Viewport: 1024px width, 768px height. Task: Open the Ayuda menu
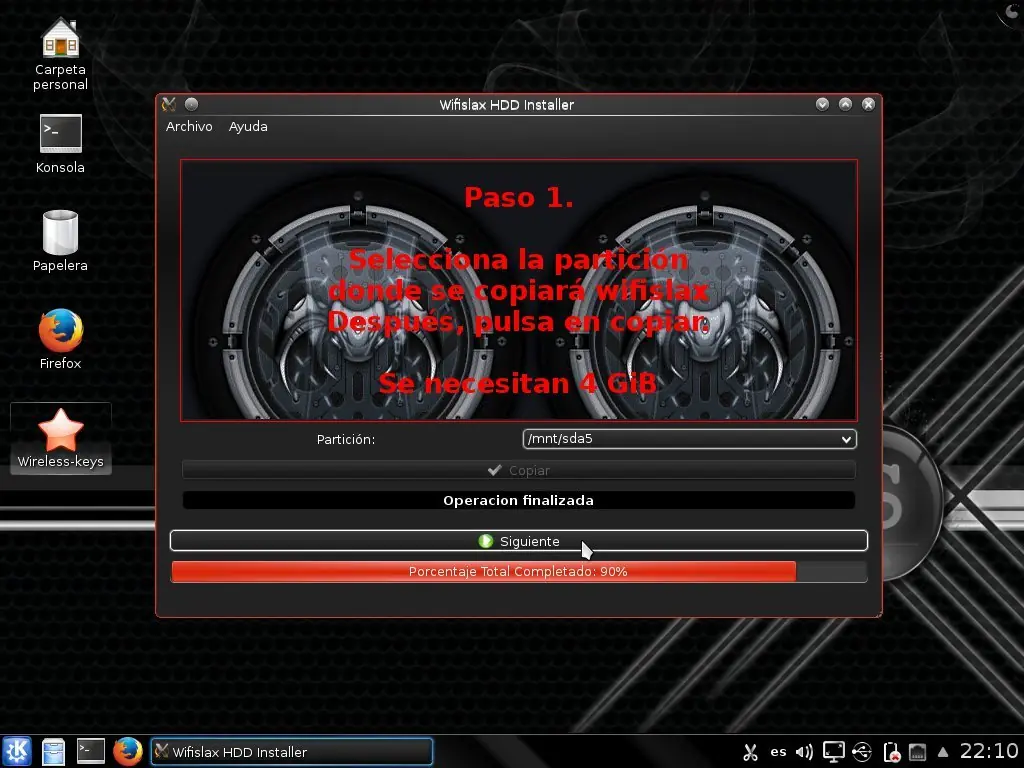click(248, 127)
